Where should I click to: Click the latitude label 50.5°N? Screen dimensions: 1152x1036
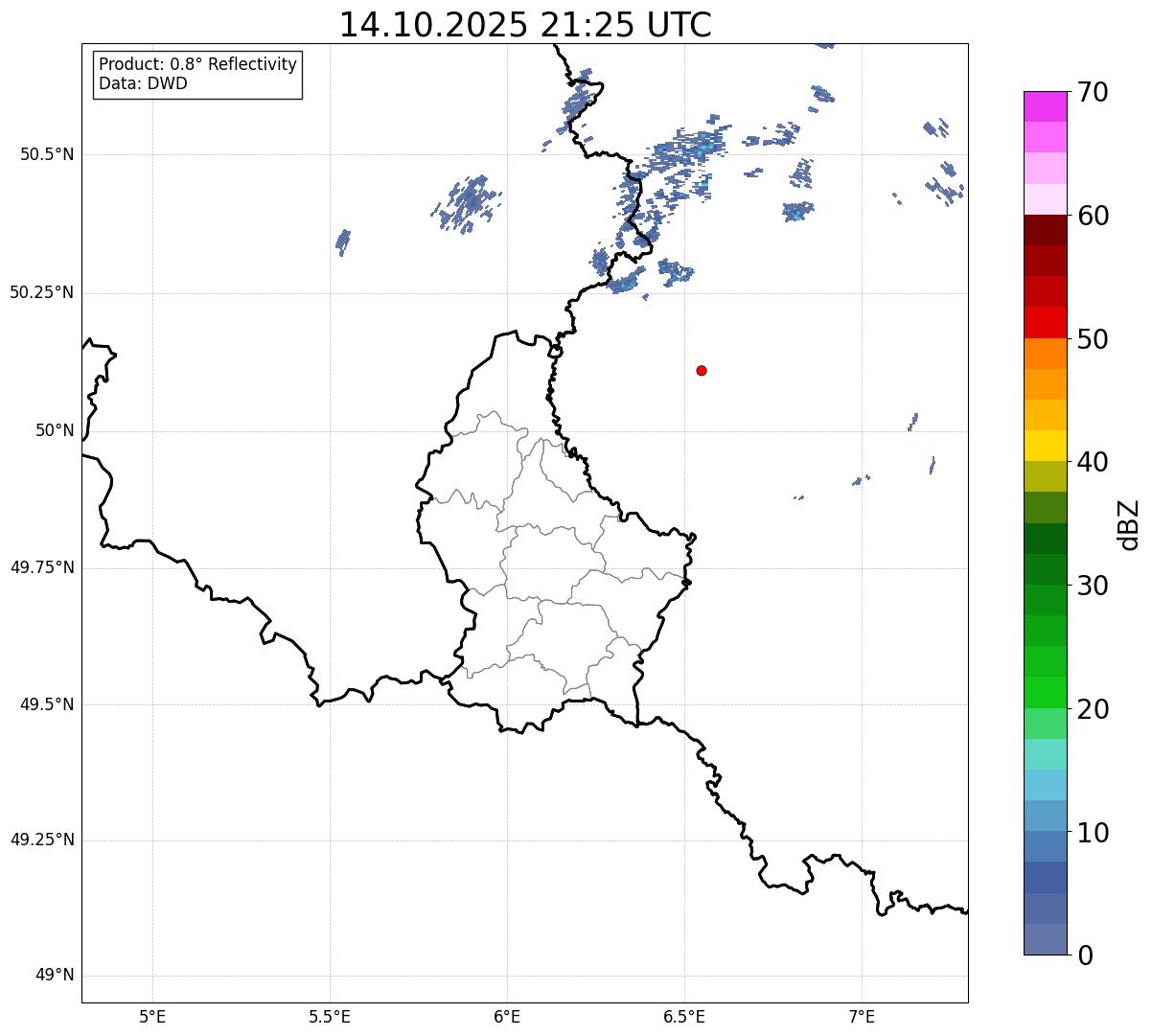click(x=47, y=154)
